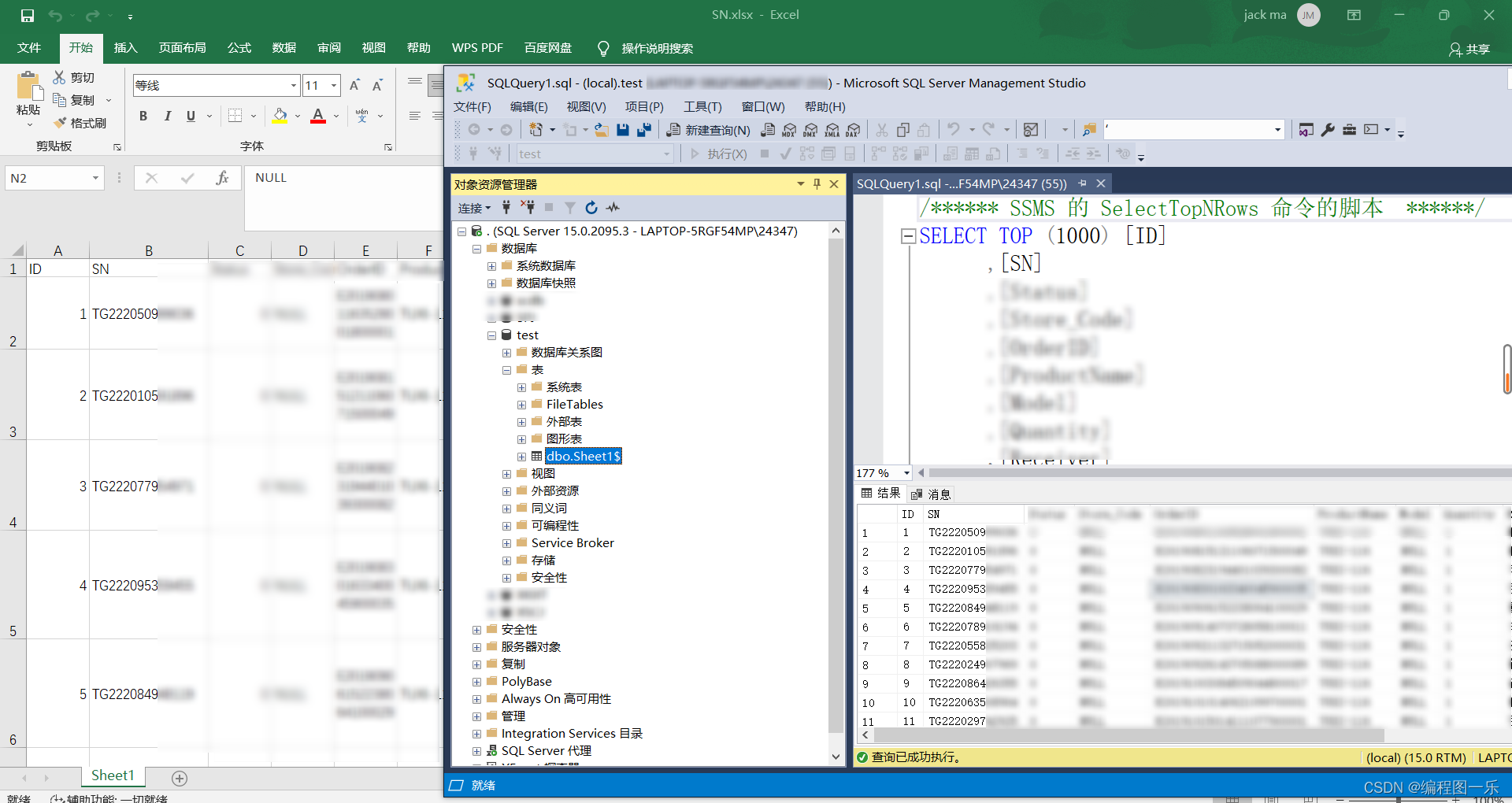Toggle pin on SQLQuery1.sql tab
1512x803 pixels.
[x=1082, y=183]
